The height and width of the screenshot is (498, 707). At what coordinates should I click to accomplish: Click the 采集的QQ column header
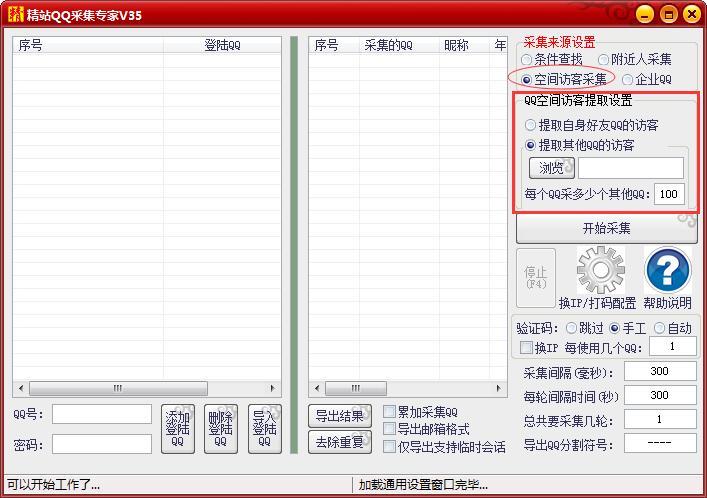click(388, 45)
